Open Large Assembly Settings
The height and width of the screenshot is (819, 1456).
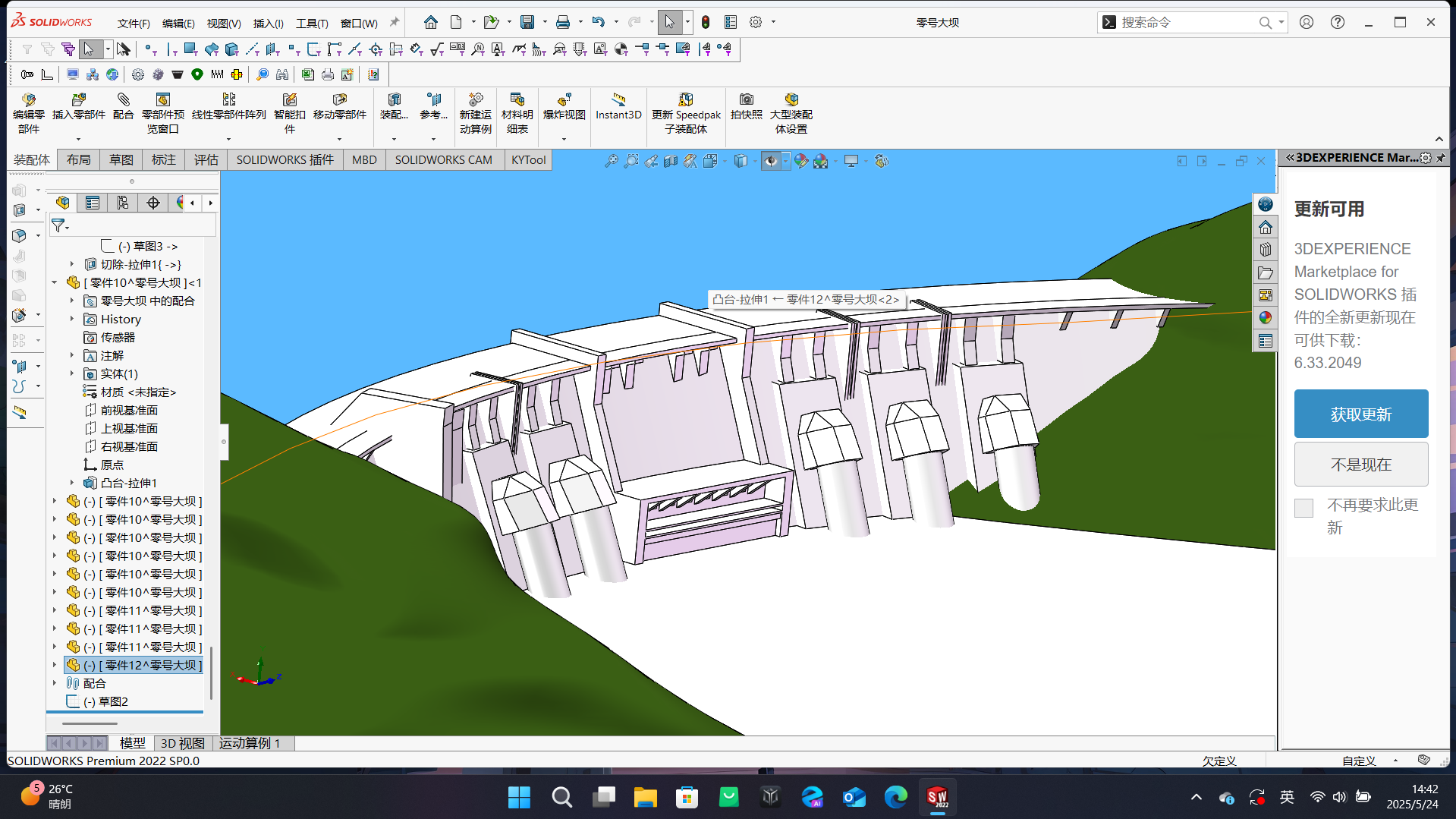[791, 100]
